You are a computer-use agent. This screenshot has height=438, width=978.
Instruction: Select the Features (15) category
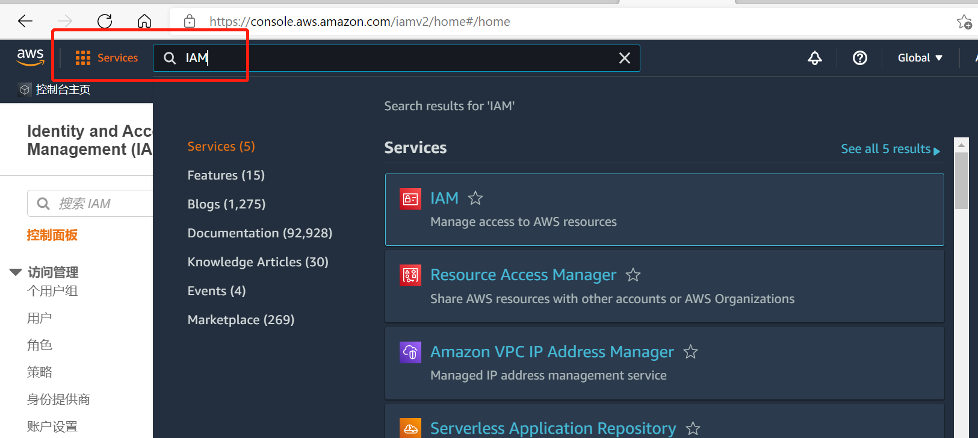point(226,175)
